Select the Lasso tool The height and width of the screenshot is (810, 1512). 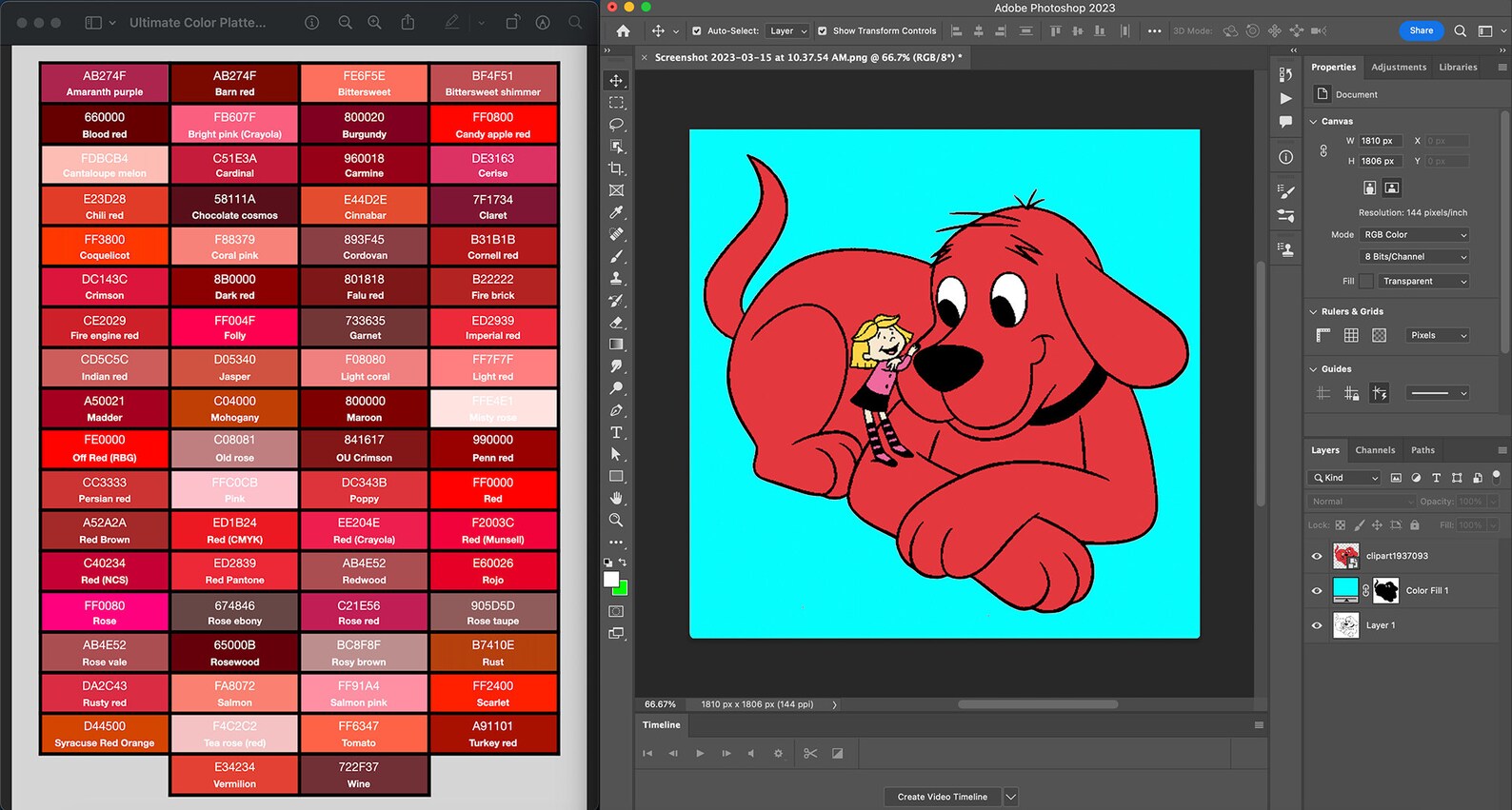click(x=616, y=125)
